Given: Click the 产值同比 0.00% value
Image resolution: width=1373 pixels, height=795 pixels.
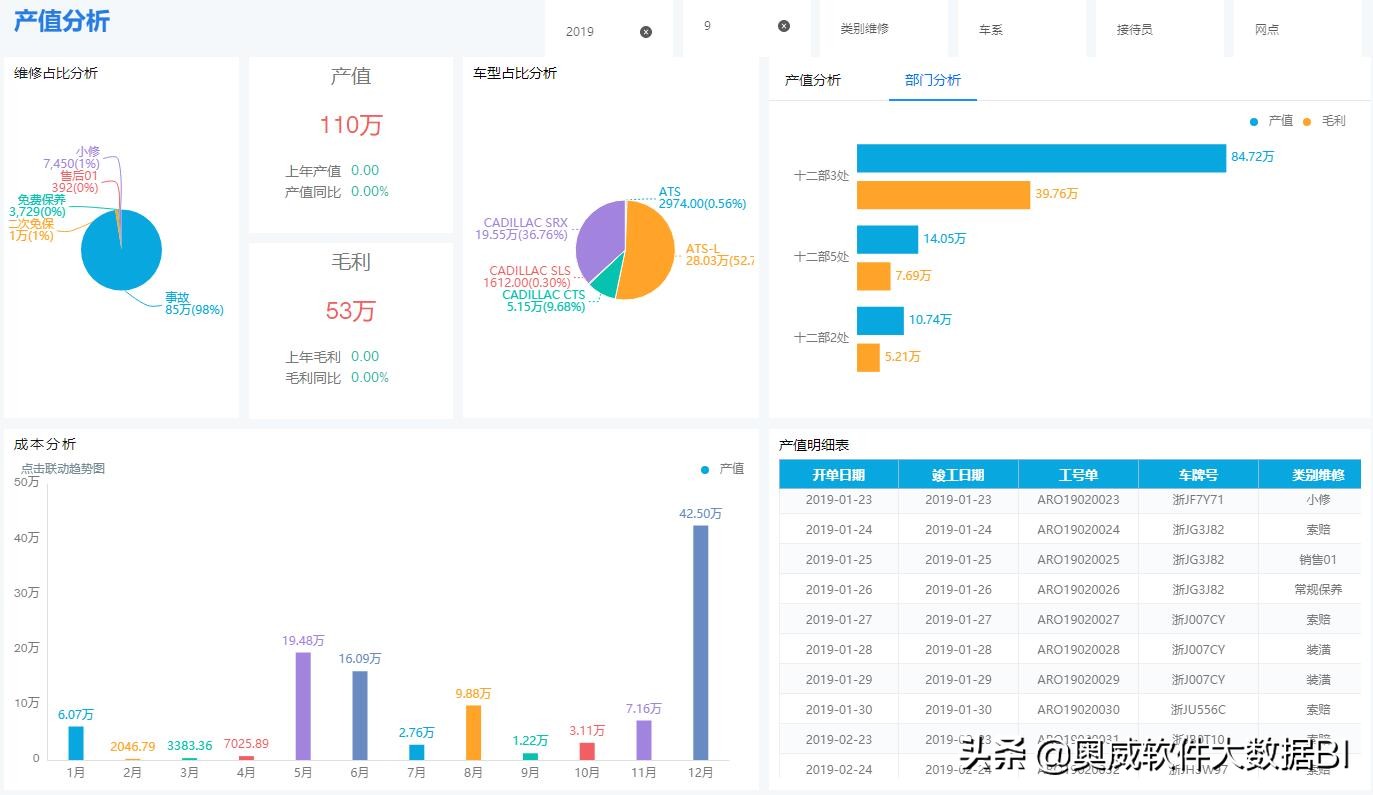Looking at the screenshot, I should pyautogui.click(x=370, y=192).
